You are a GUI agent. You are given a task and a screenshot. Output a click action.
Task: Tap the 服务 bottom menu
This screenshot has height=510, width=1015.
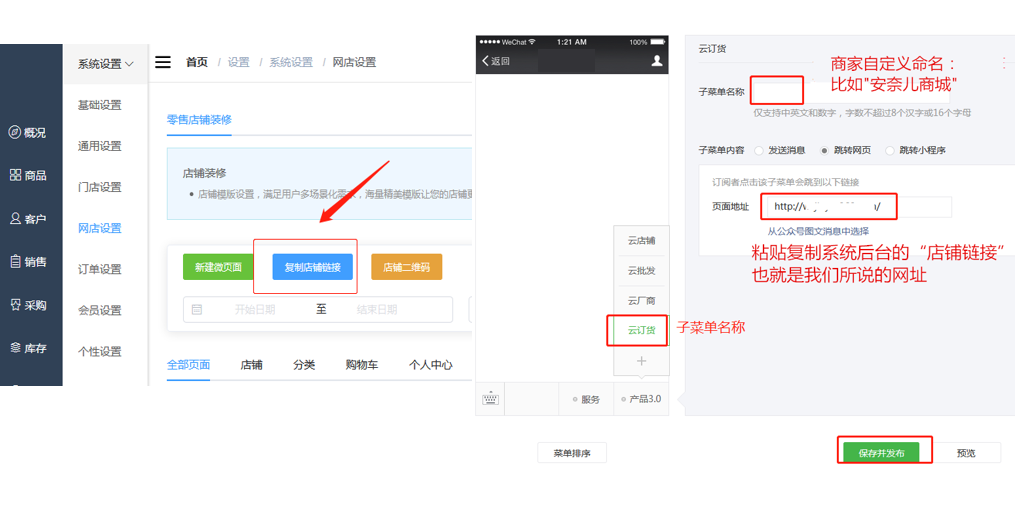[586, 399]
